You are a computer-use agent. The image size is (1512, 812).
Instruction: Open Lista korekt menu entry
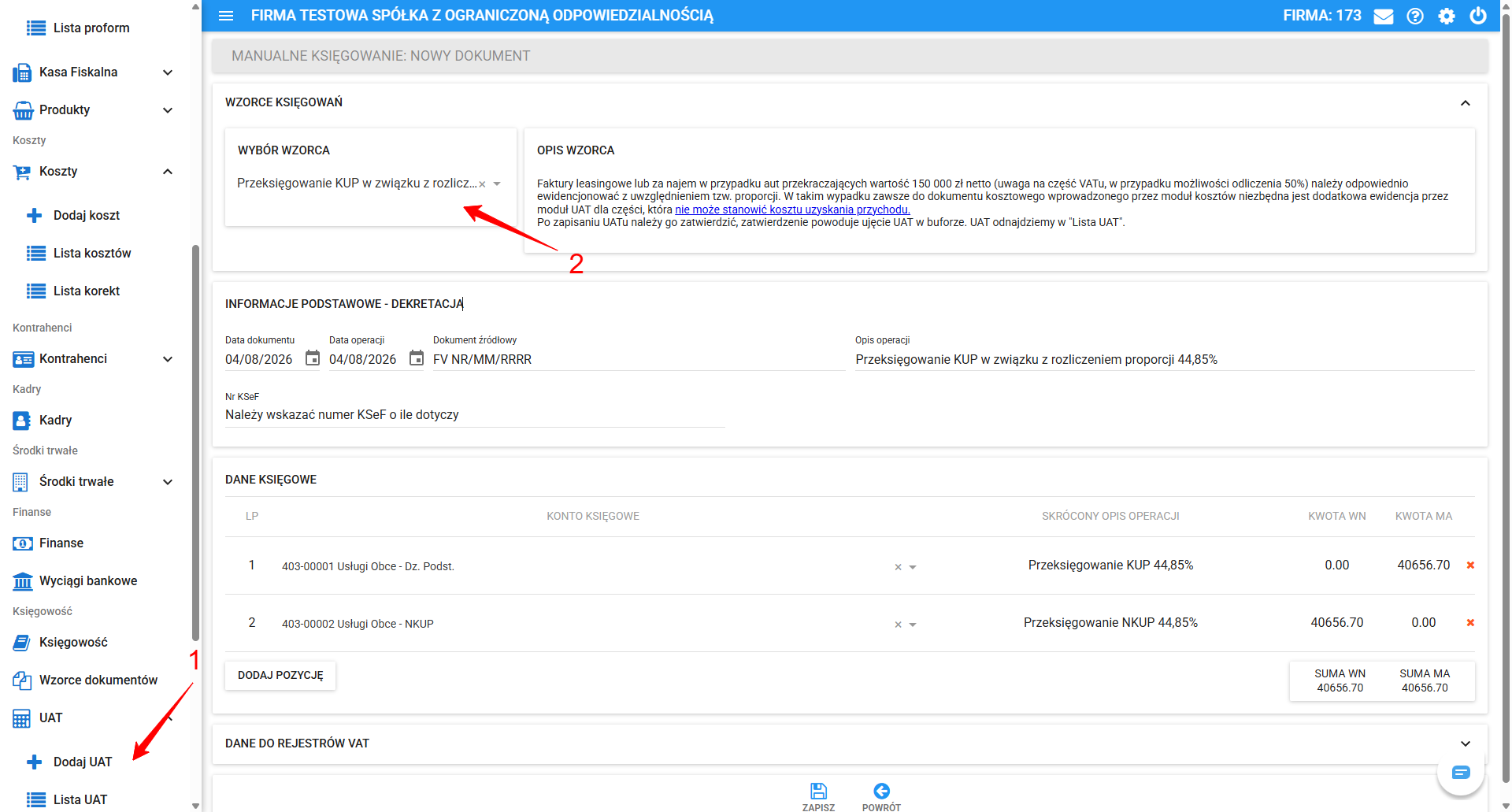pyautogui.click(x=87, y=291)
